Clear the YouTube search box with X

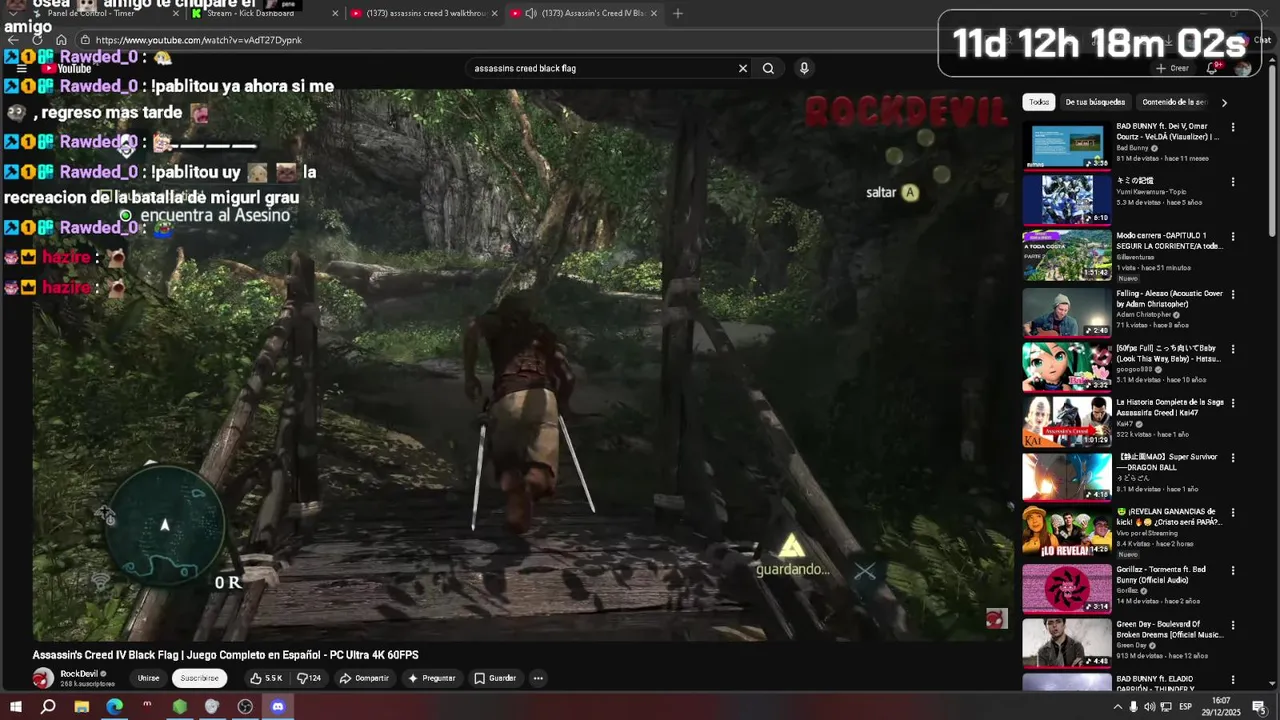tap(743, 68)
